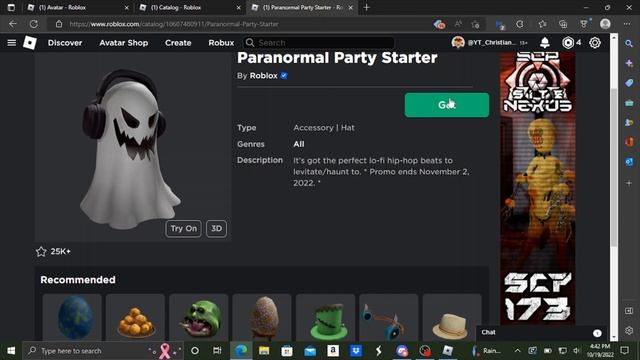Open the Roblox hamburger navigation menu

coord(11,42)
